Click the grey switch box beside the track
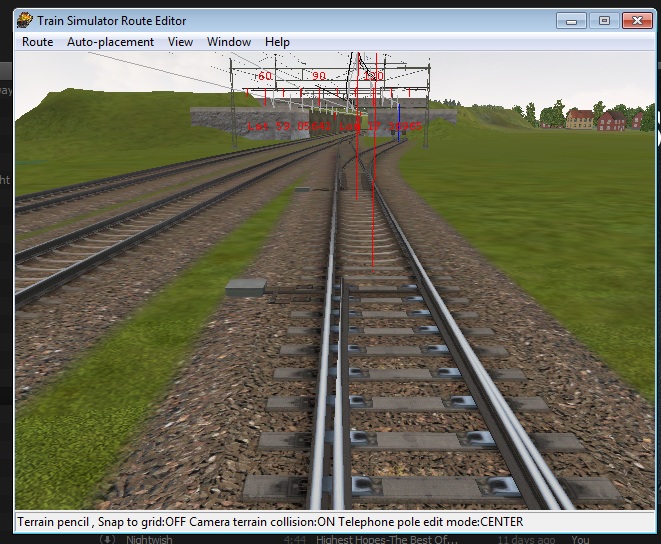Screen dimensions: 661x544 click(x=246, y=288)
